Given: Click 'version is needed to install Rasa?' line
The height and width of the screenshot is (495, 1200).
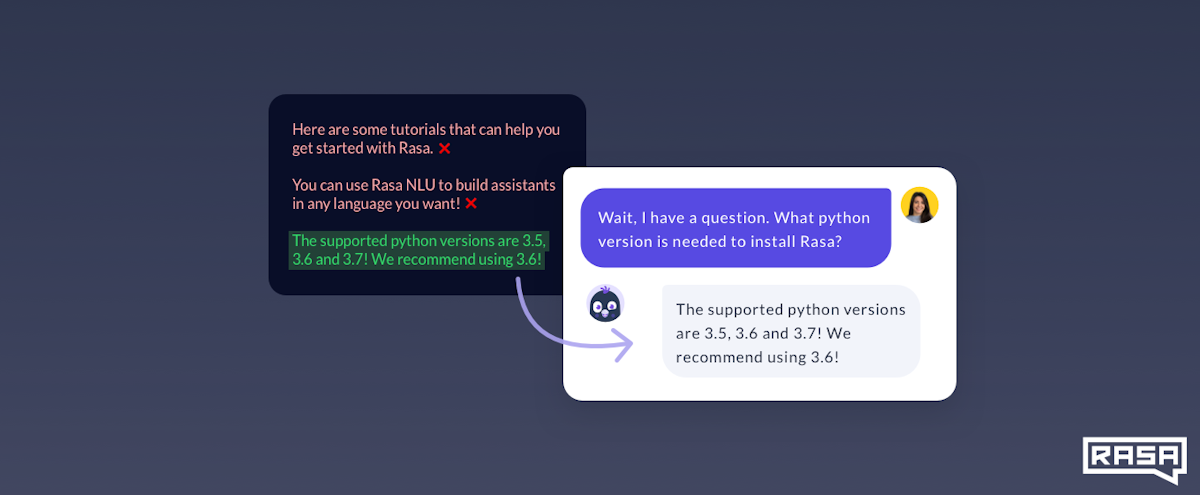Looking at the screenshot, I should tap(719, 241).
